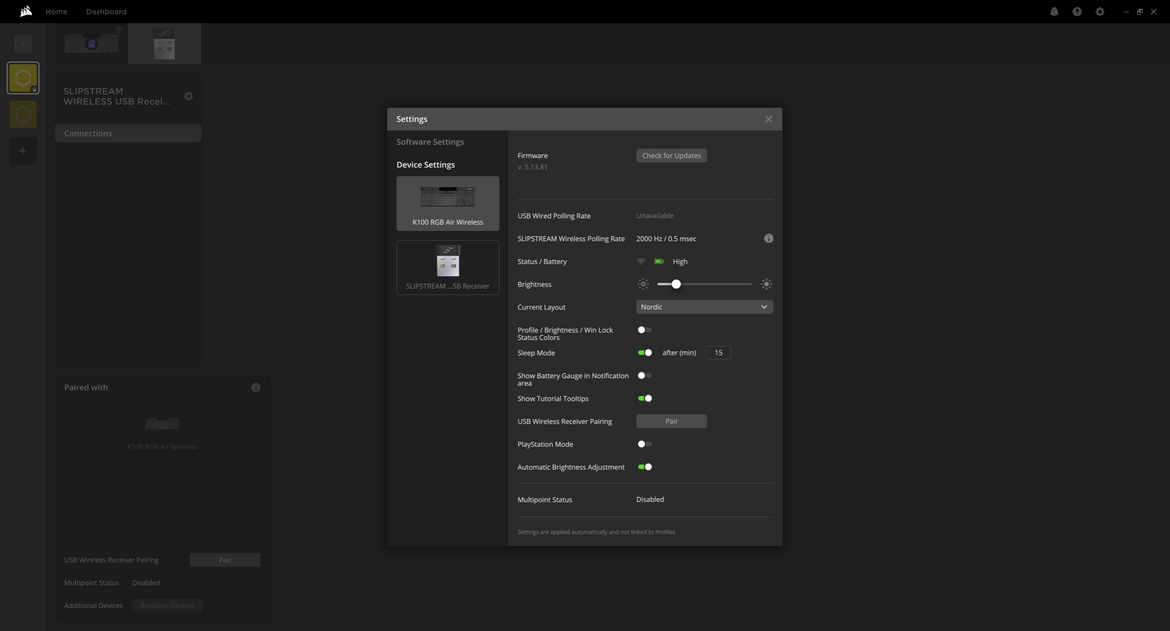
Task: Add a new profile with plus icon
Action: (x=23, y=151)
